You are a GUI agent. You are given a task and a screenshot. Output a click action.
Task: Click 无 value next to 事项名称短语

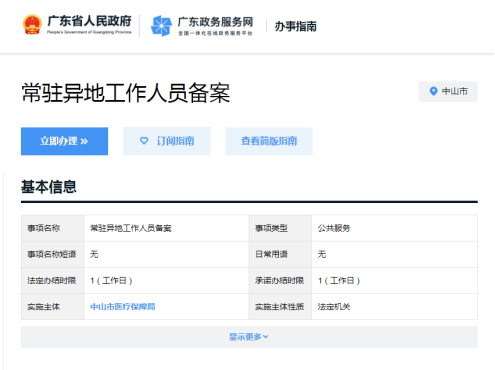94,254
